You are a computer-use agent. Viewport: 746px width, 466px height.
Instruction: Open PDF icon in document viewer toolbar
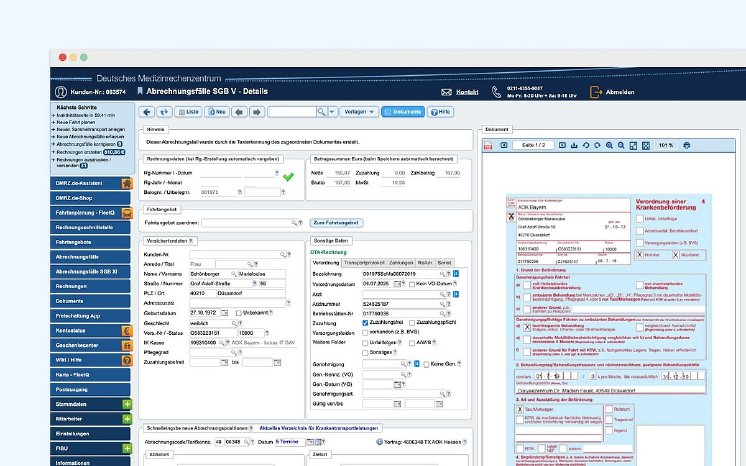tap(488, 146)
